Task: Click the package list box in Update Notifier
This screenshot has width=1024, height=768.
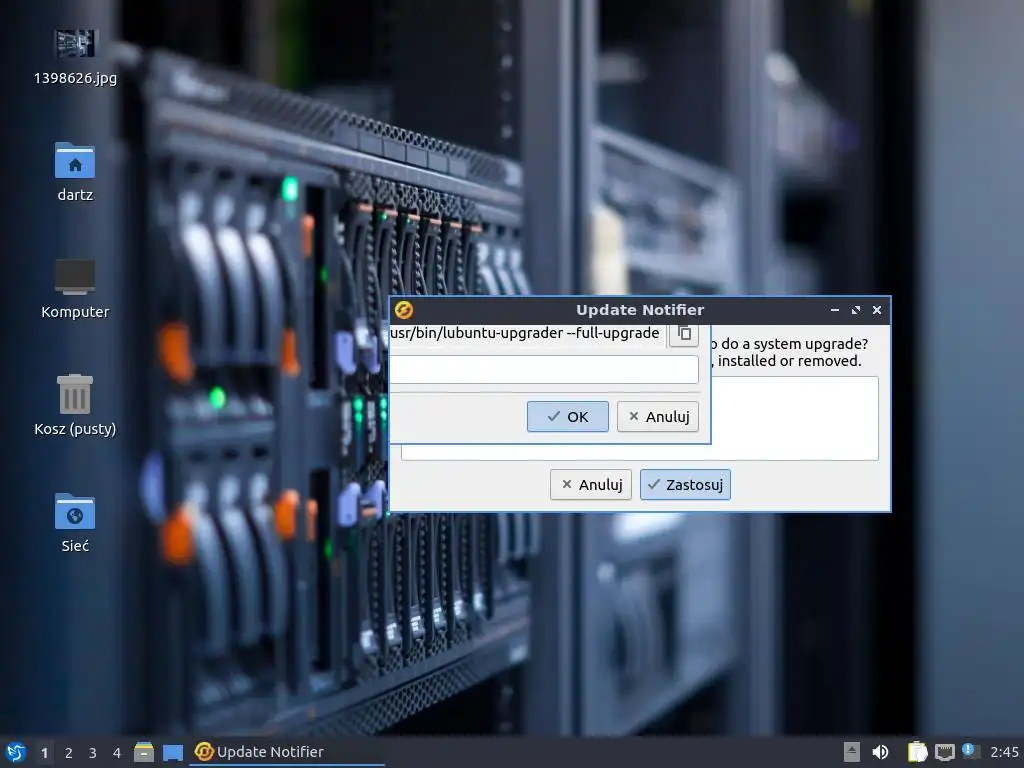Action: point(794,419)
